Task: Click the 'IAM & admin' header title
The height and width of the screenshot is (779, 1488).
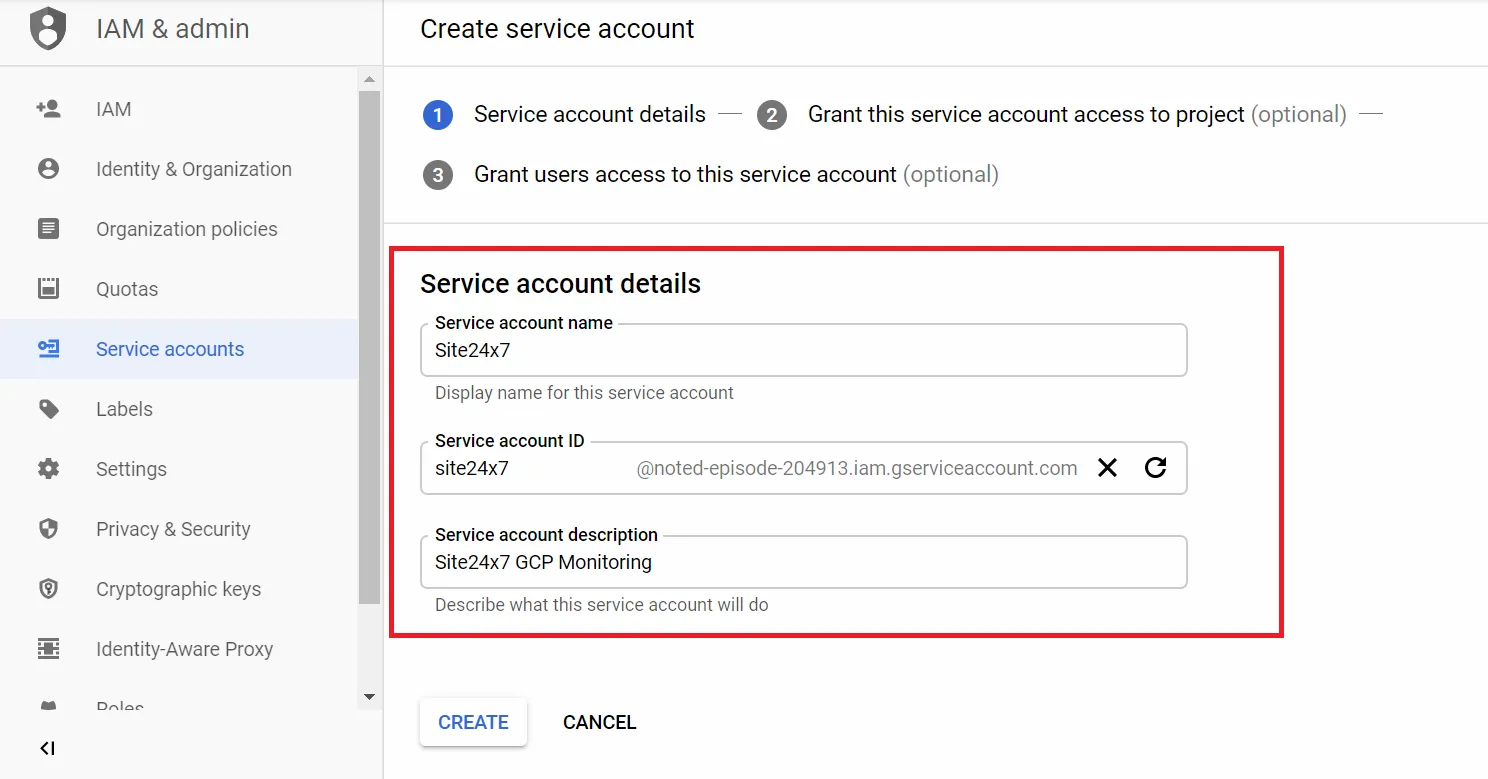Action: click(173, 29)
